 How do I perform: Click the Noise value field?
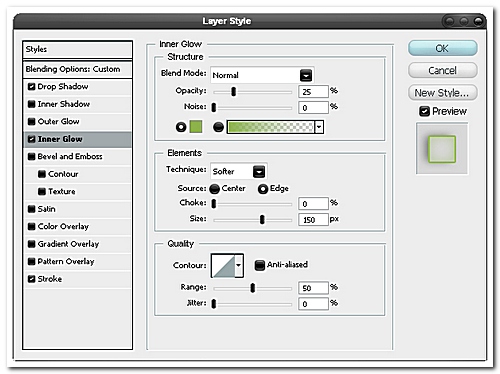[313, 108]
